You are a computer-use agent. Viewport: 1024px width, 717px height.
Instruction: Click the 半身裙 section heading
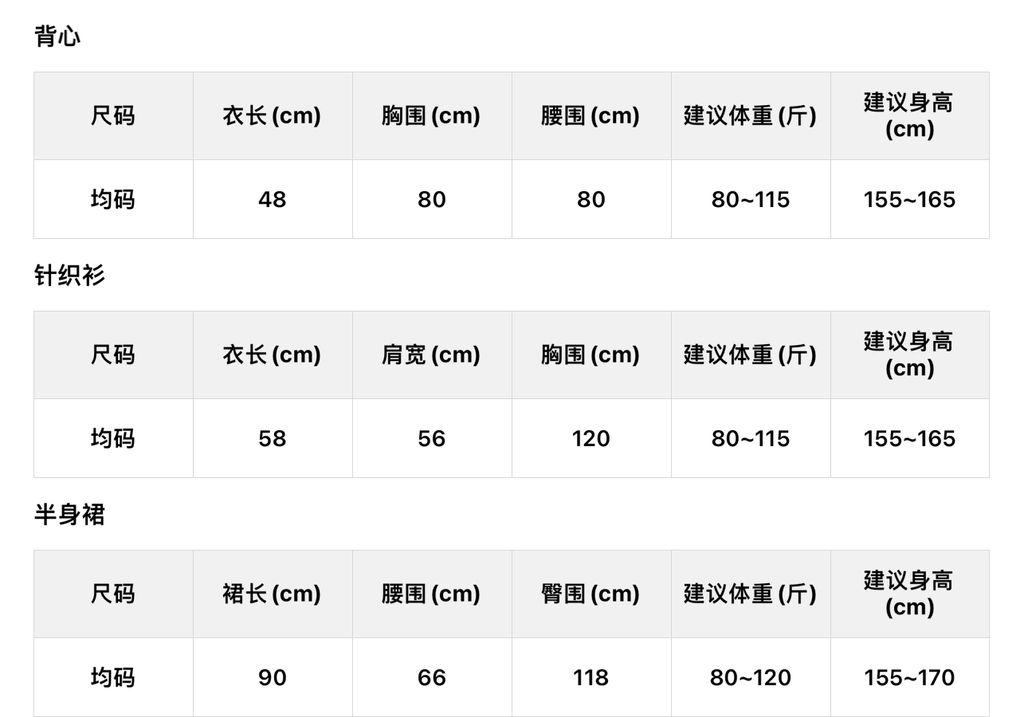pyautogui.click(x=69, y=515)
